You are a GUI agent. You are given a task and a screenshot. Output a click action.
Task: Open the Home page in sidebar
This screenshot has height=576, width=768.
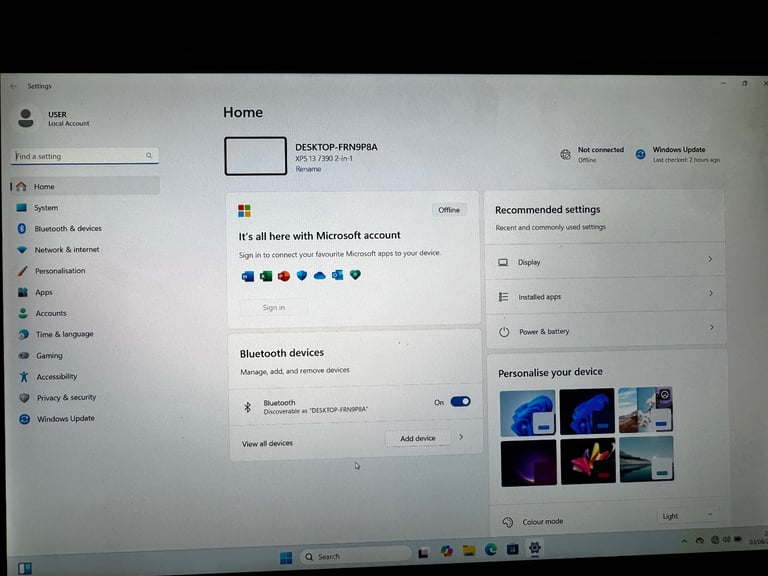(84, 187)
